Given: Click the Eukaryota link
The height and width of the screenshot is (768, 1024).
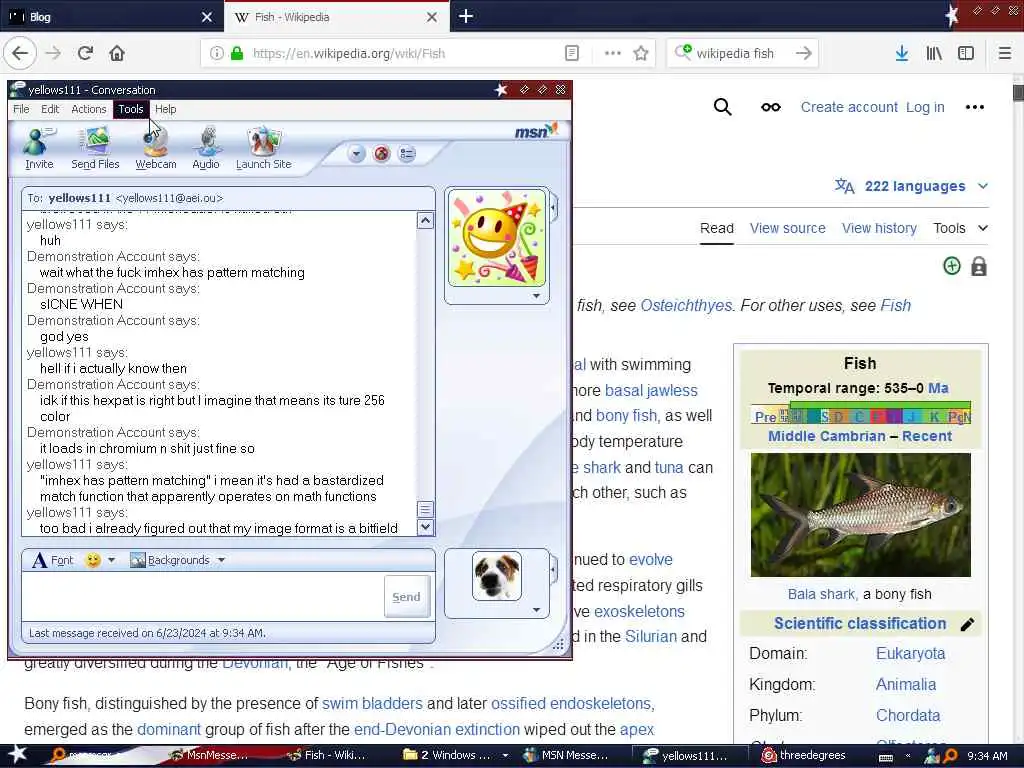Looking at the screenshot, I should (x=910, y=653).
